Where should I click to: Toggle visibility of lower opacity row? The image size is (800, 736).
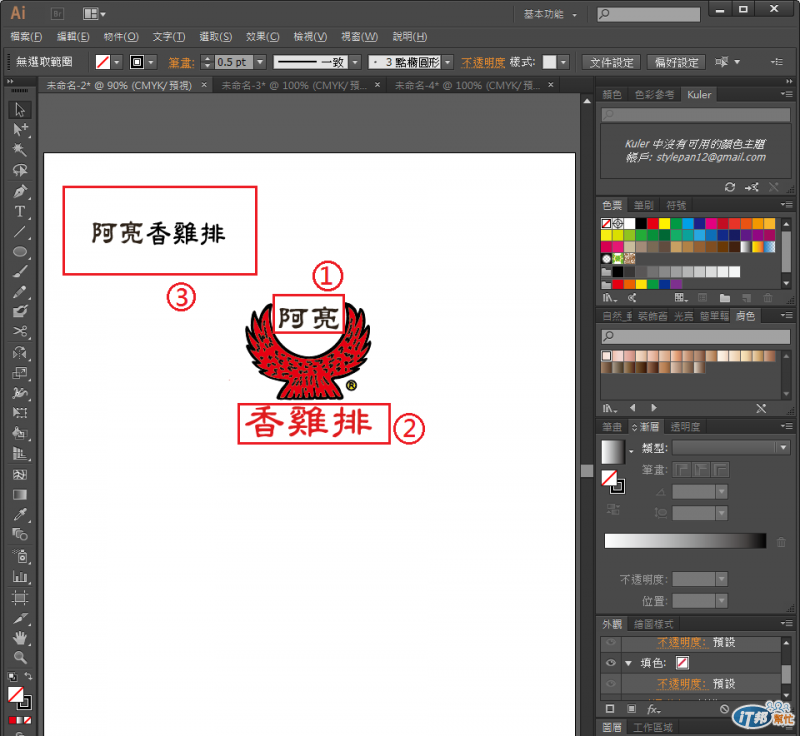[x=611, y=683]
